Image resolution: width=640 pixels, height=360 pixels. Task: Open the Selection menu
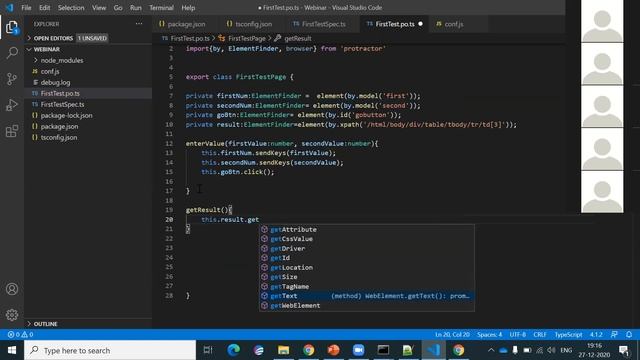coord(71,8)
